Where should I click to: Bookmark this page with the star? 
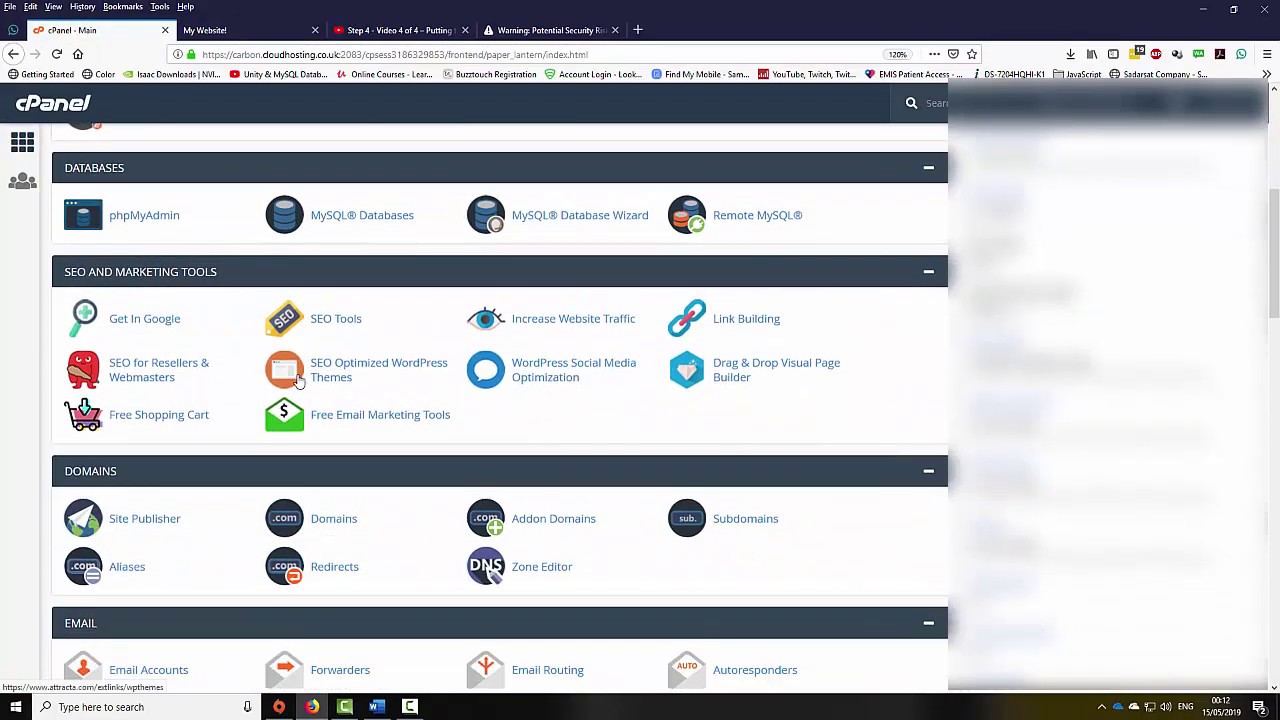971,54
